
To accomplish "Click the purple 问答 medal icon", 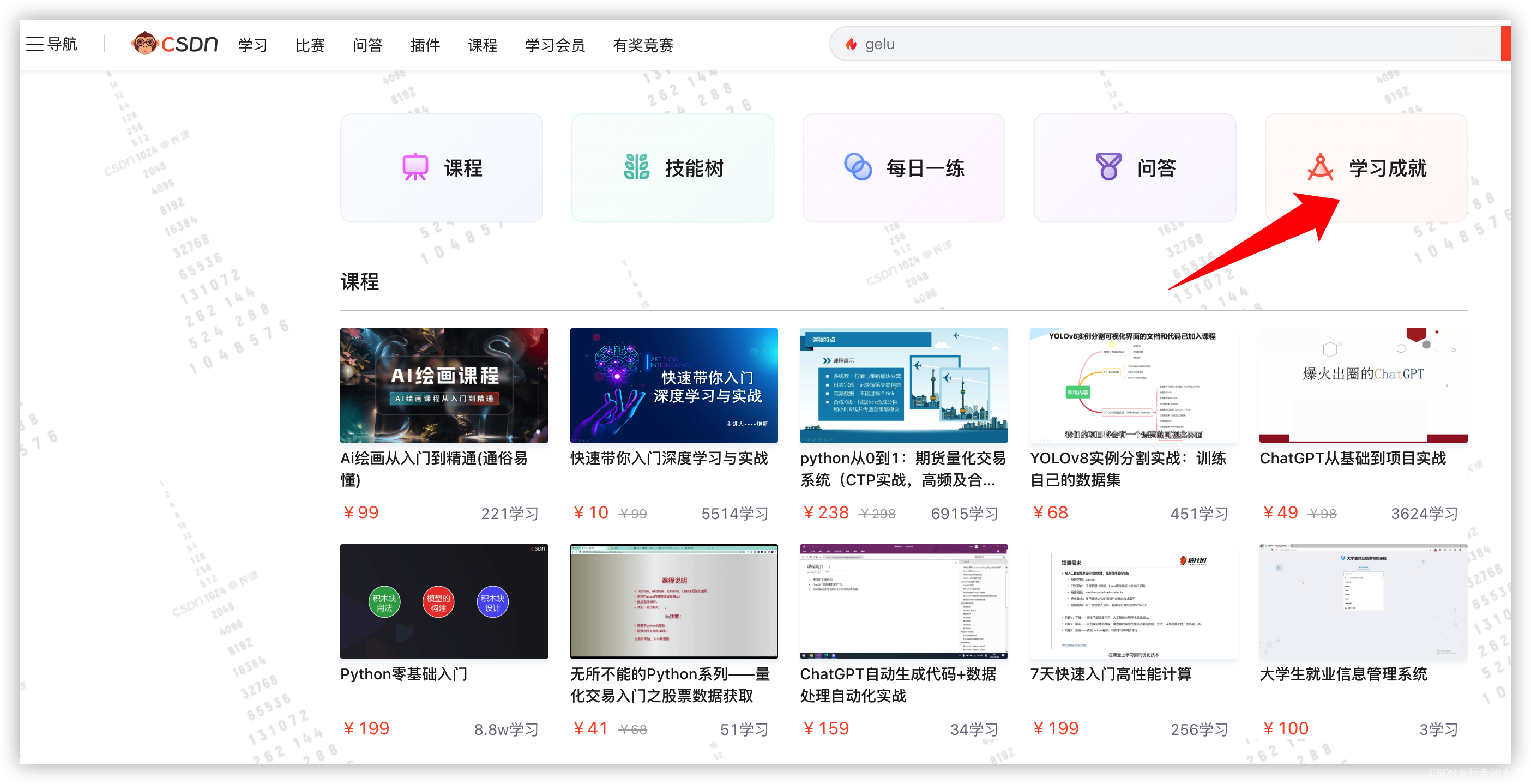I will (x=1108, y=166).
